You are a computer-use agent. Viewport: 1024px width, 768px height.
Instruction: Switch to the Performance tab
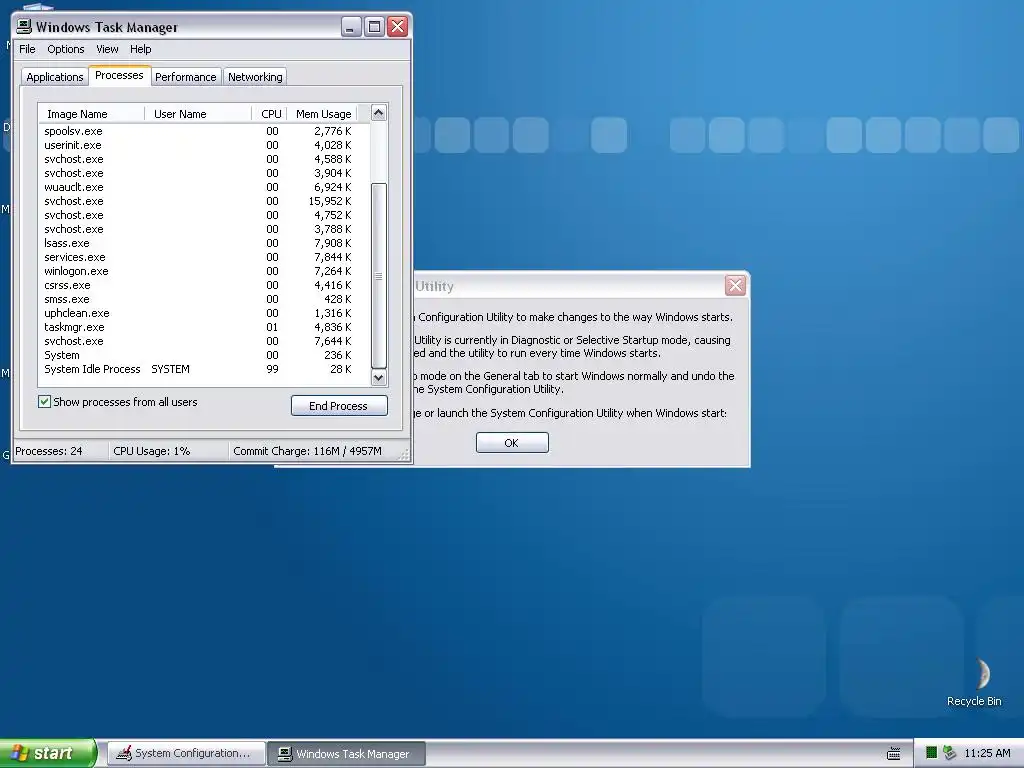coord(185,77)
